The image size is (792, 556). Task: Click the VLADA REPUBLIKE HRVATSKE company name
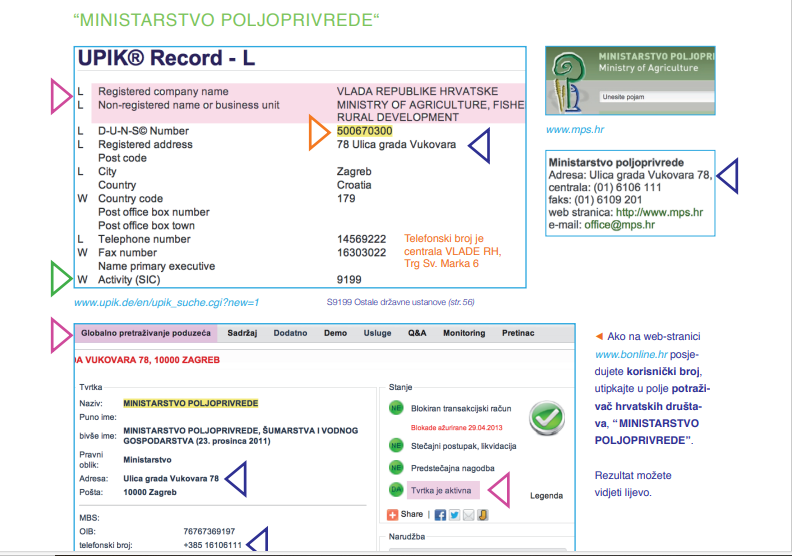coord(418,91)
